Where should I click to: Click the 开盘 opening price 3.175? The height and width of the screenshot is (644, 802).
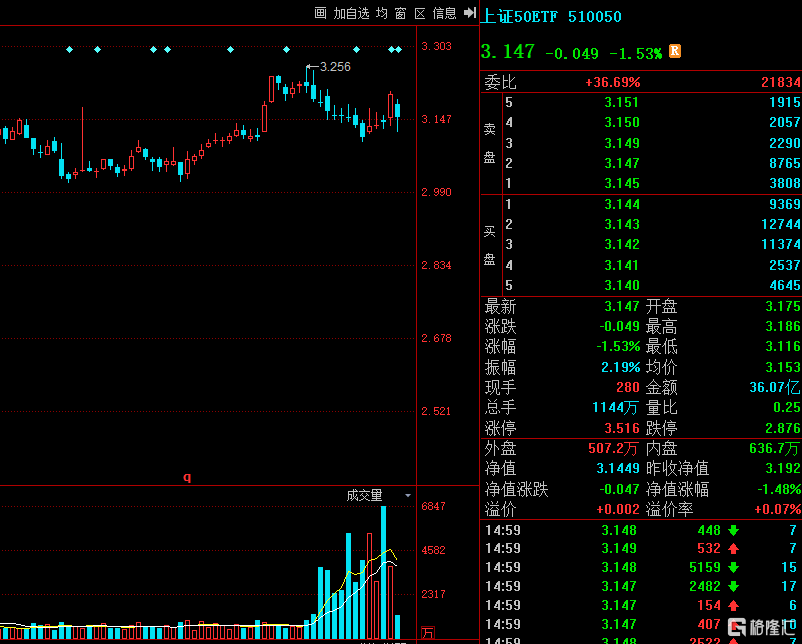[x=783, y=306]
